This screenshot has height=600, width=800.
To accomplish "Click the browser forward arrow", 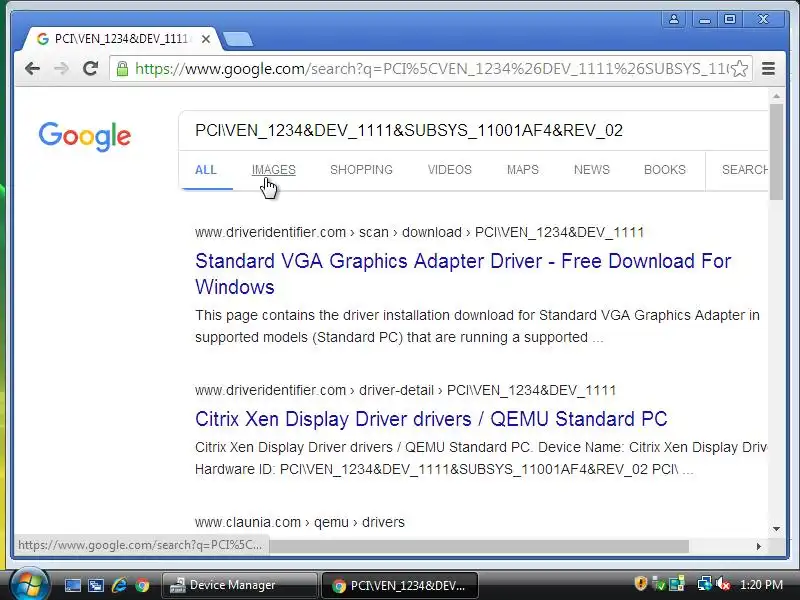I will [x=61, y=68].
